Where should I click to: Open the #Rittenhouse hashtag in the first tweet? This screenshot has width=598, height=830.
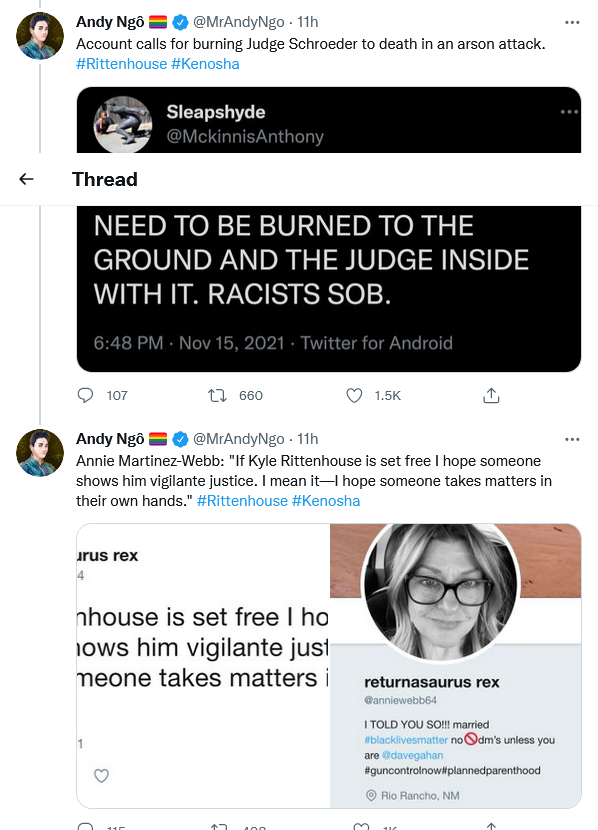click(122, 64)
